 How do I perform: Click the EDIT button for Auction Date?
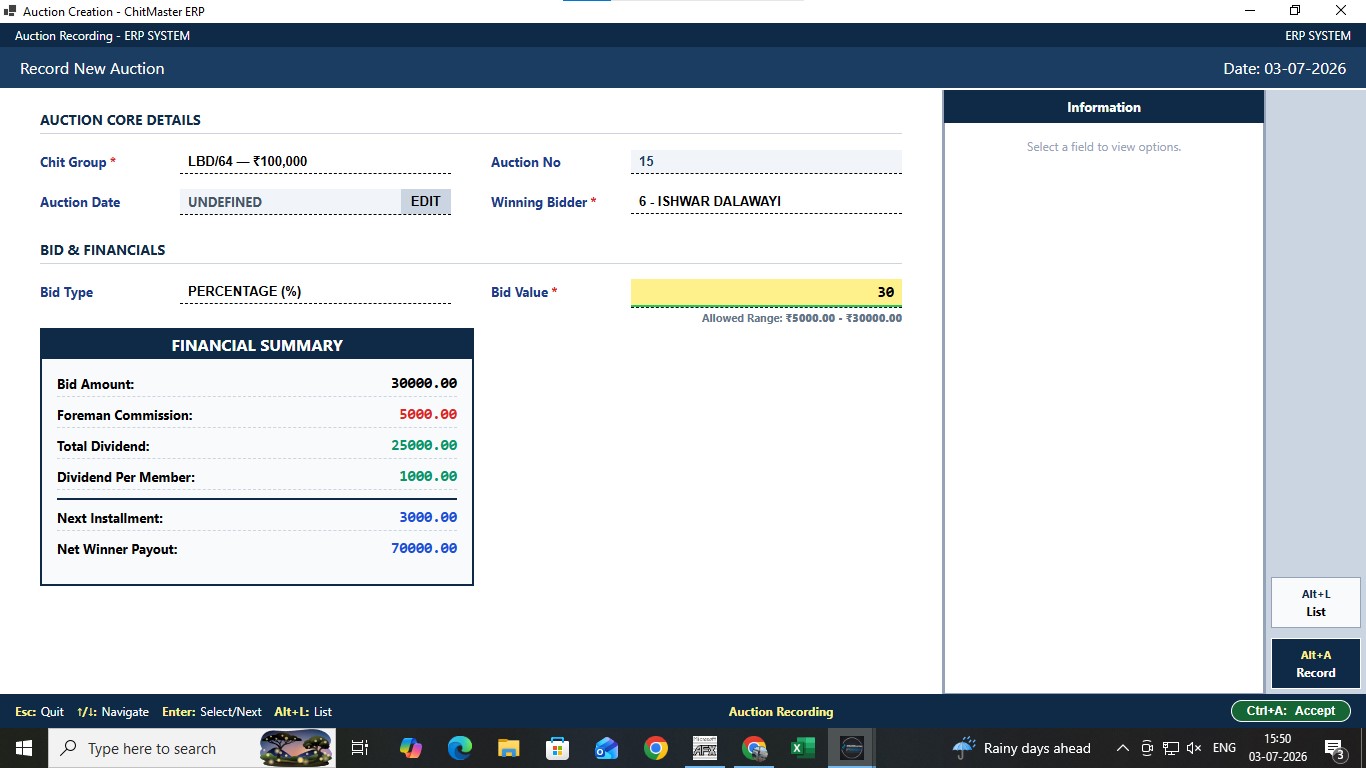pyautogui.click(x=426, y=202)
